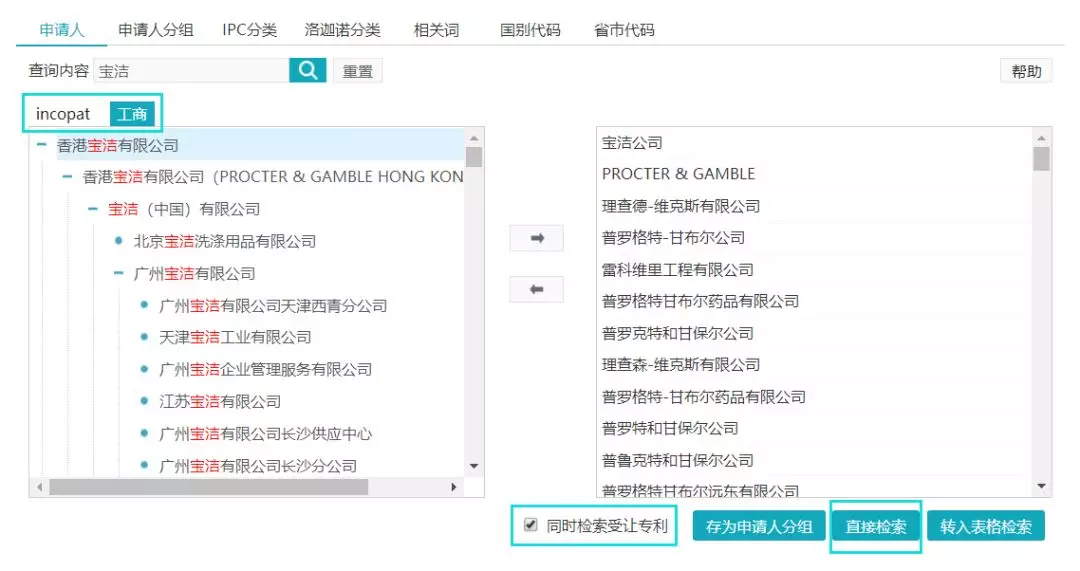Collapse the 广州宝洁有限公司 node
Viewport: 1080px width, 571px height.
118,273
